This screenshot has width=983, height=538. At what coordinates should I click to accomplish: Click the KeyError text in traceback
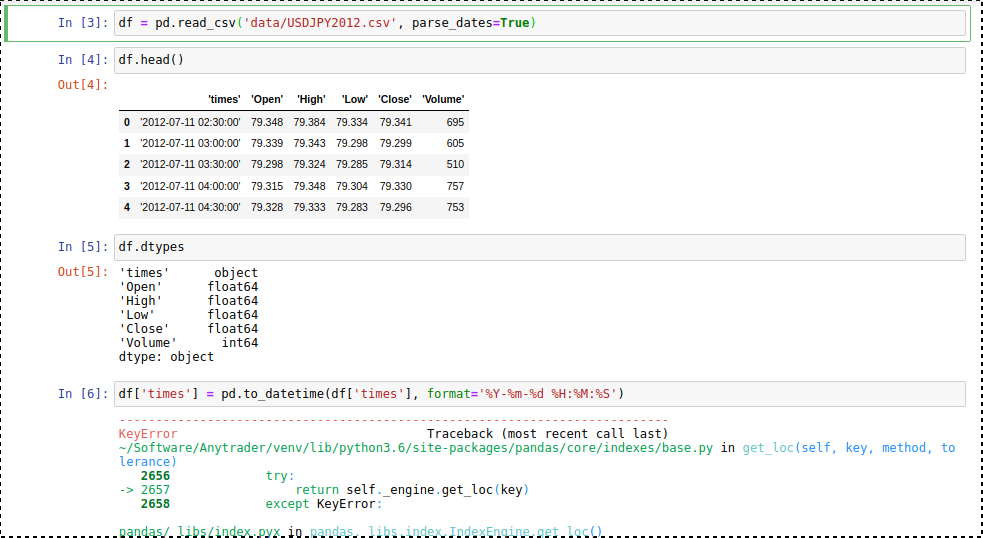pyautogui.click(x=148, y=434)
